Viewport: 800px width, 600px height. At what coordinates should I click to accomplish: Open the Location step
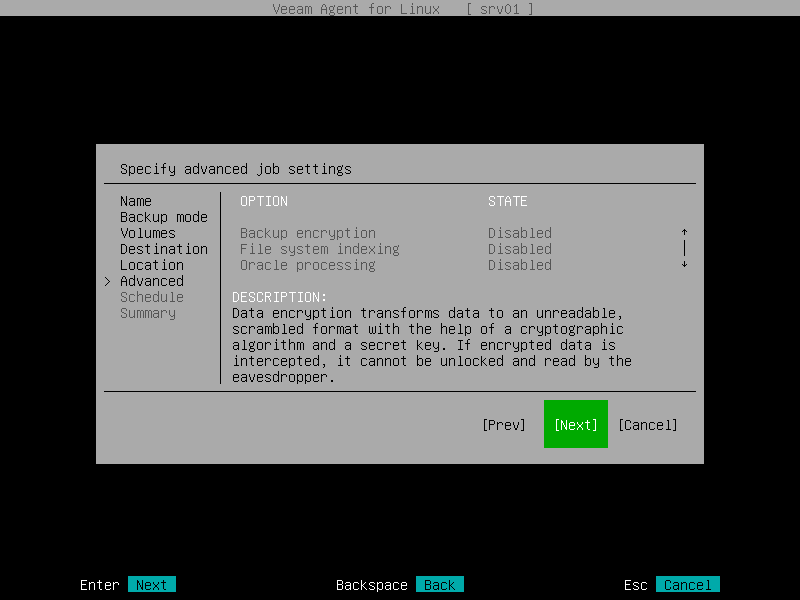coord(152,265)
